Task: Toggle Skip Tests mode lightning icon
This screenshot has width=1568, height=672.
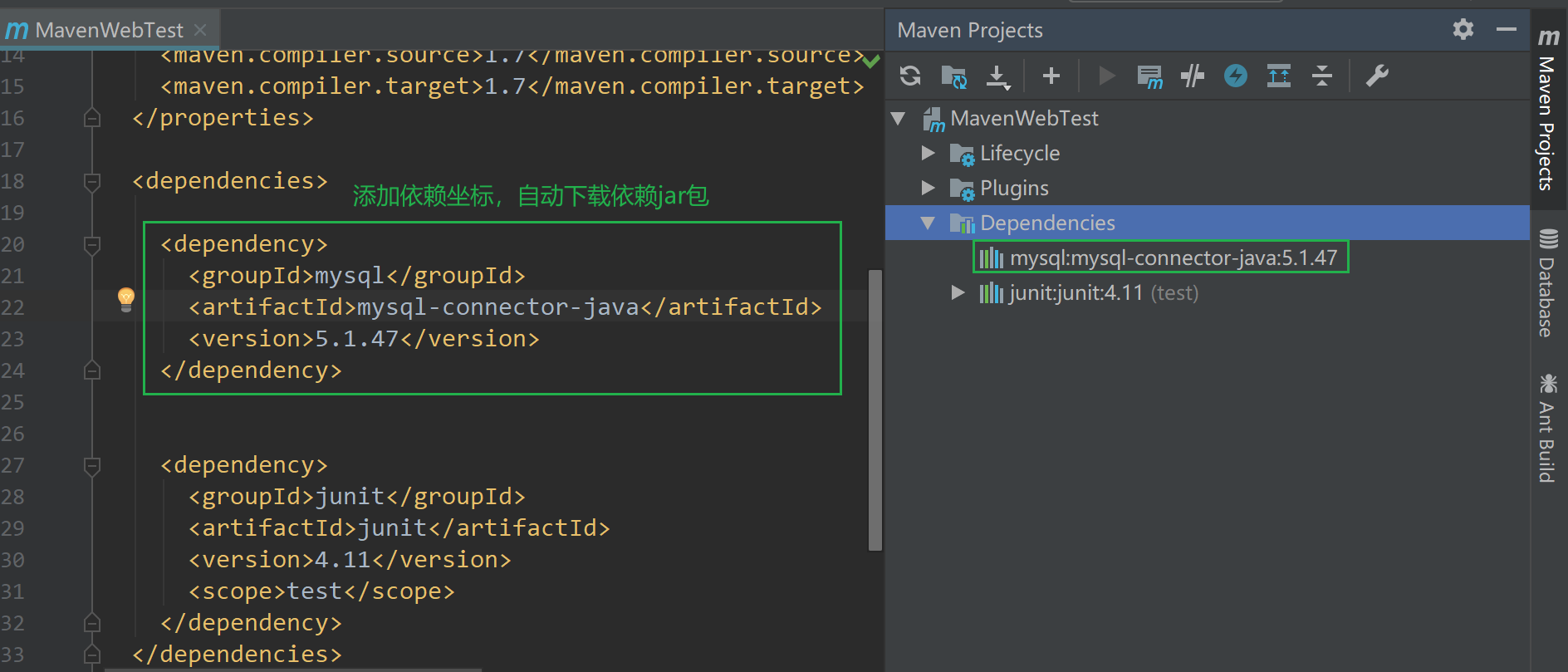Action: (x=1236, y=76)
